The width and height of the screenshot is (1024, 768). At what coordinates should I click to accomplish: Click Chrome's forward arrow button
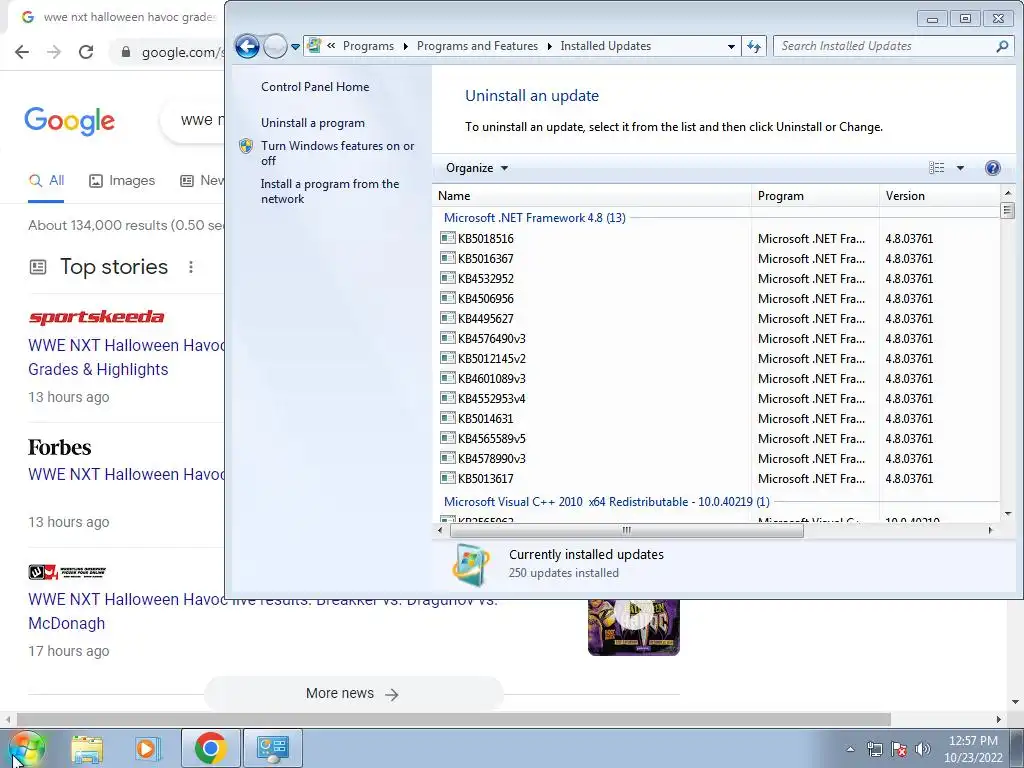pos(54,52)
